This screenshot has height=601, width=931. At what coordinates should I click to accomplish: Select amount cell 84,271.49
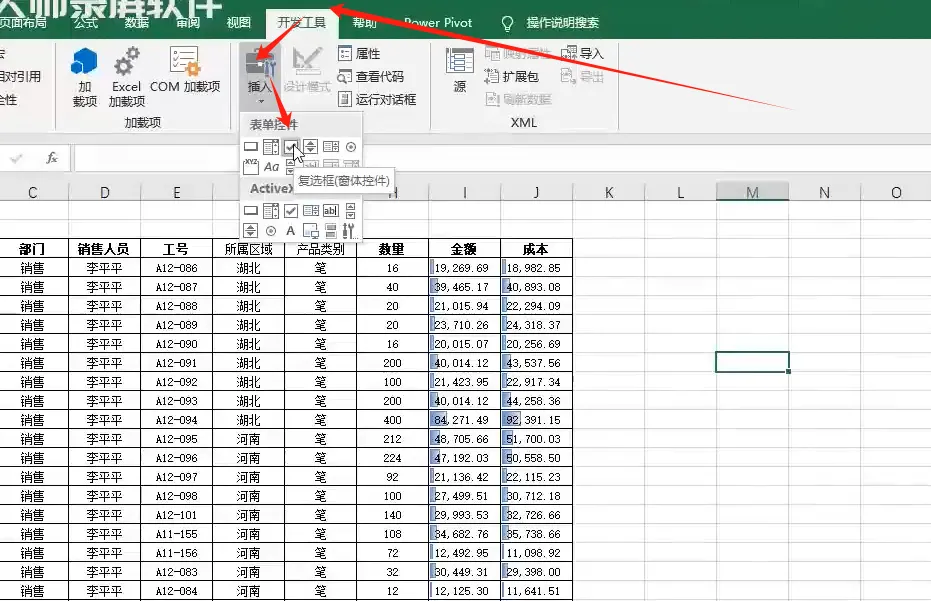coord(464,420)
